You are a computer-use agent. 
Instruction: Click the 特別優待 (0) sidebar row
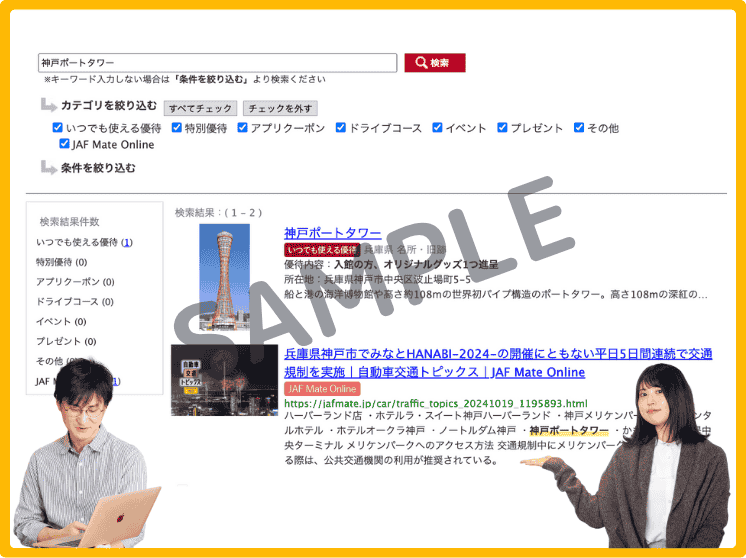pos(61,262)
